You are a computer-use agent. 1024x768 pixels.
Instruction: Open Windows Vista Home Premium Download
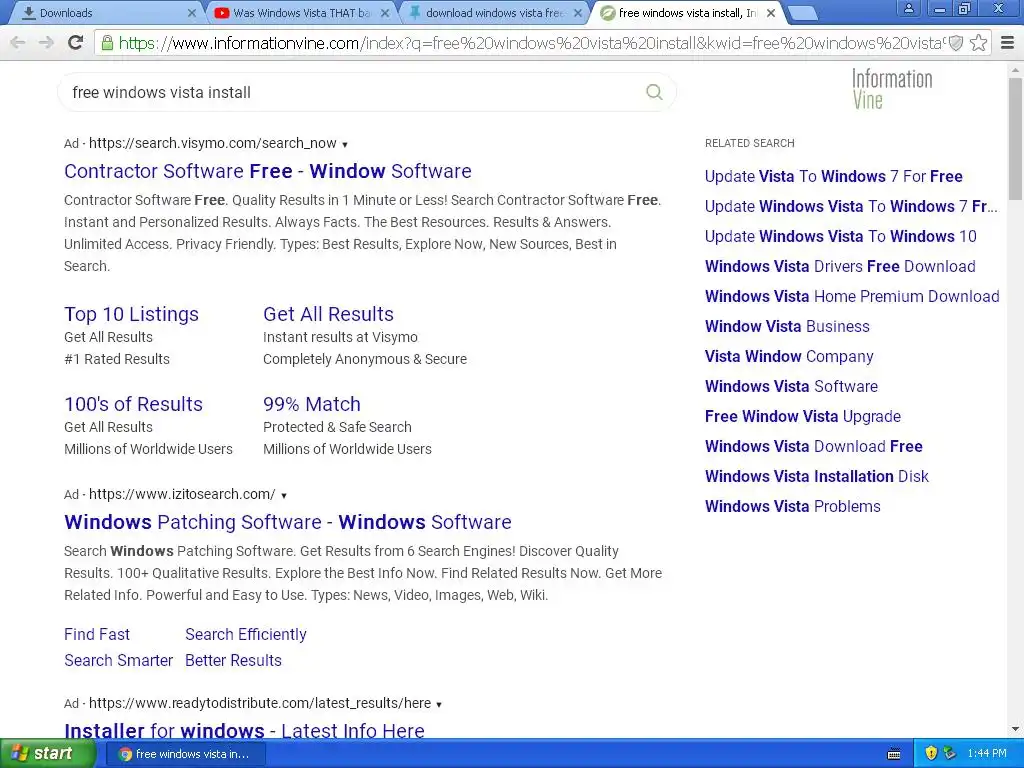[852, 296]
